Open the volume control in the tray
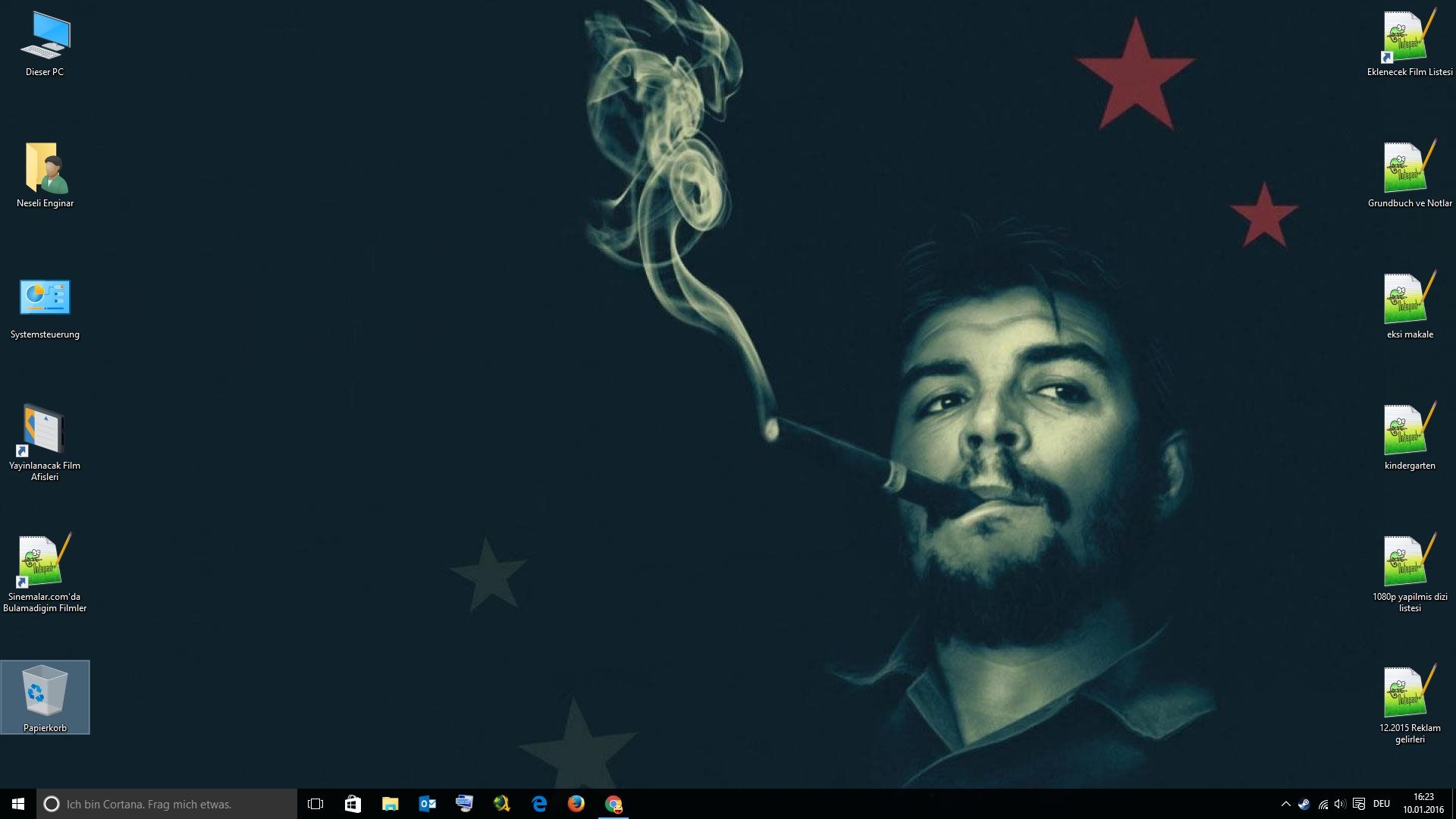1456x819 pixels. point(1340,804)
